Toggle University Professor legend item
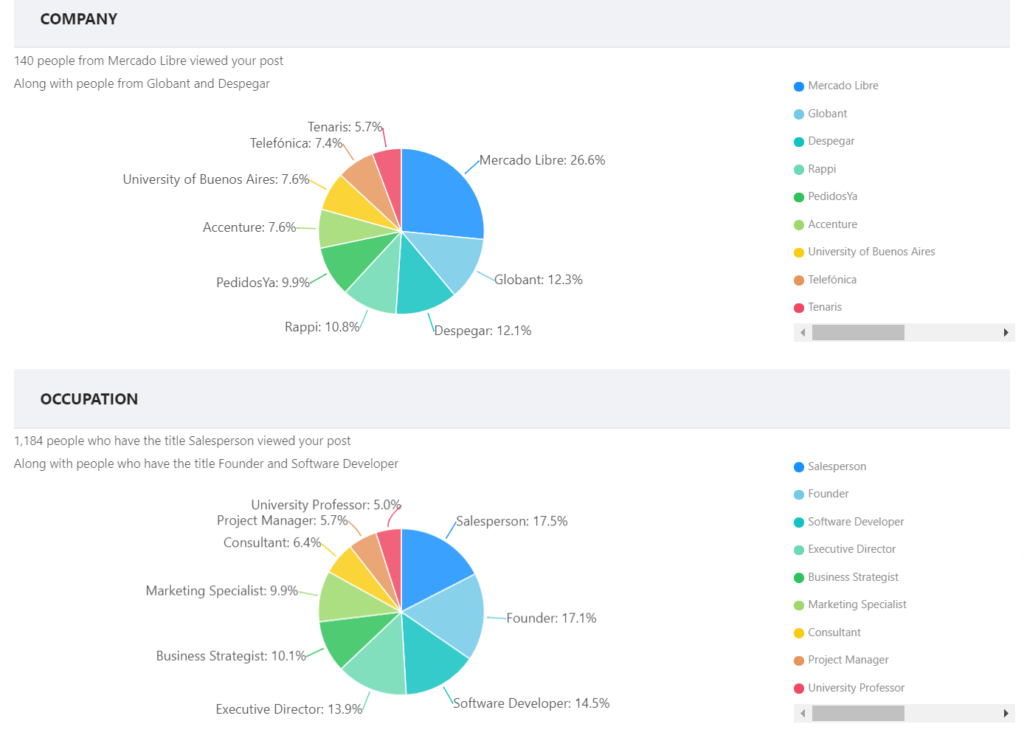The height and width of the screenshot is (741, 1024). coord(855,688)
